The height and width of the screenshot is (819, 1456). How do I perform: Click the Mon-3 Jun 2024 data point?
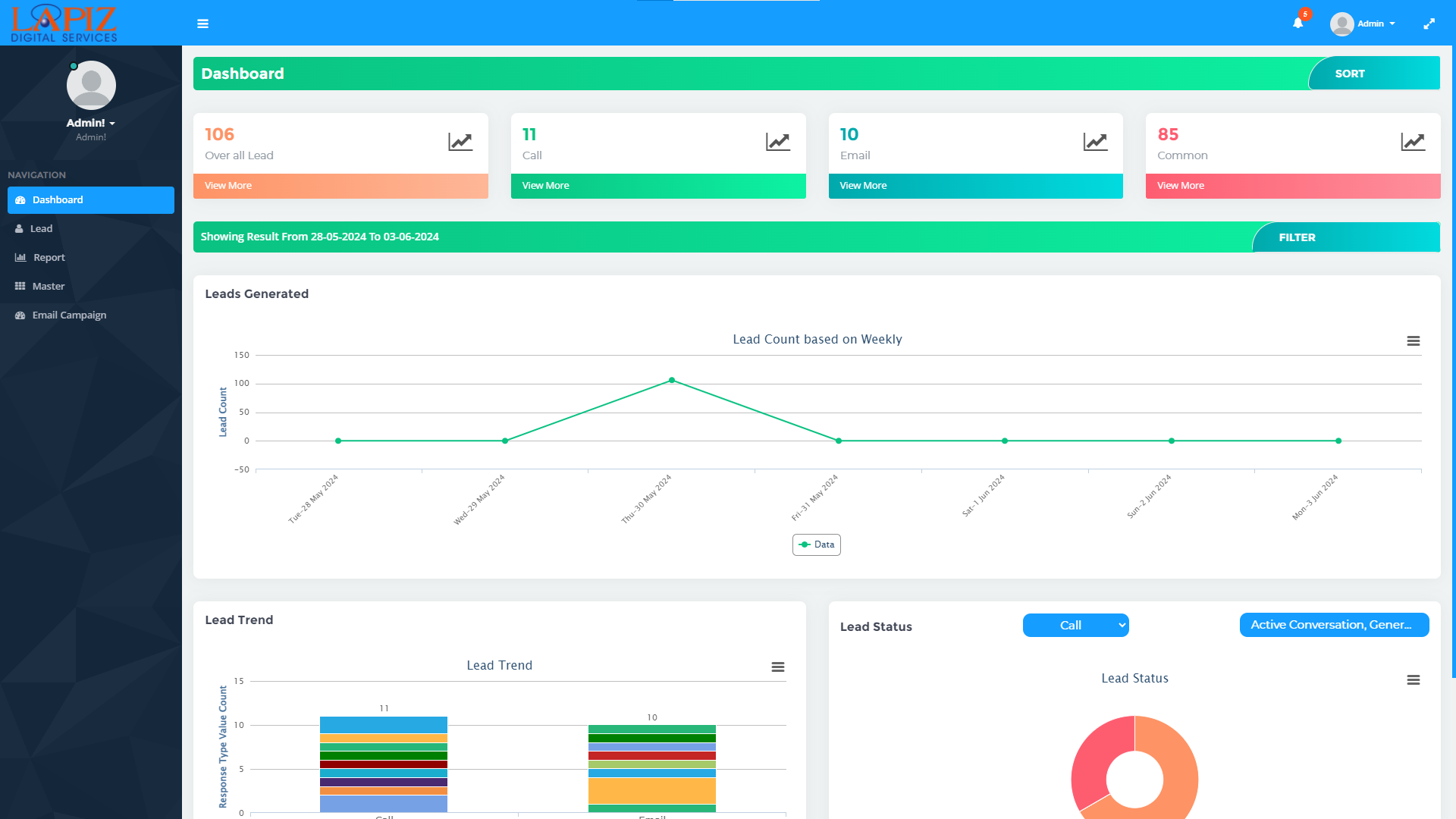pos(1338,441)
